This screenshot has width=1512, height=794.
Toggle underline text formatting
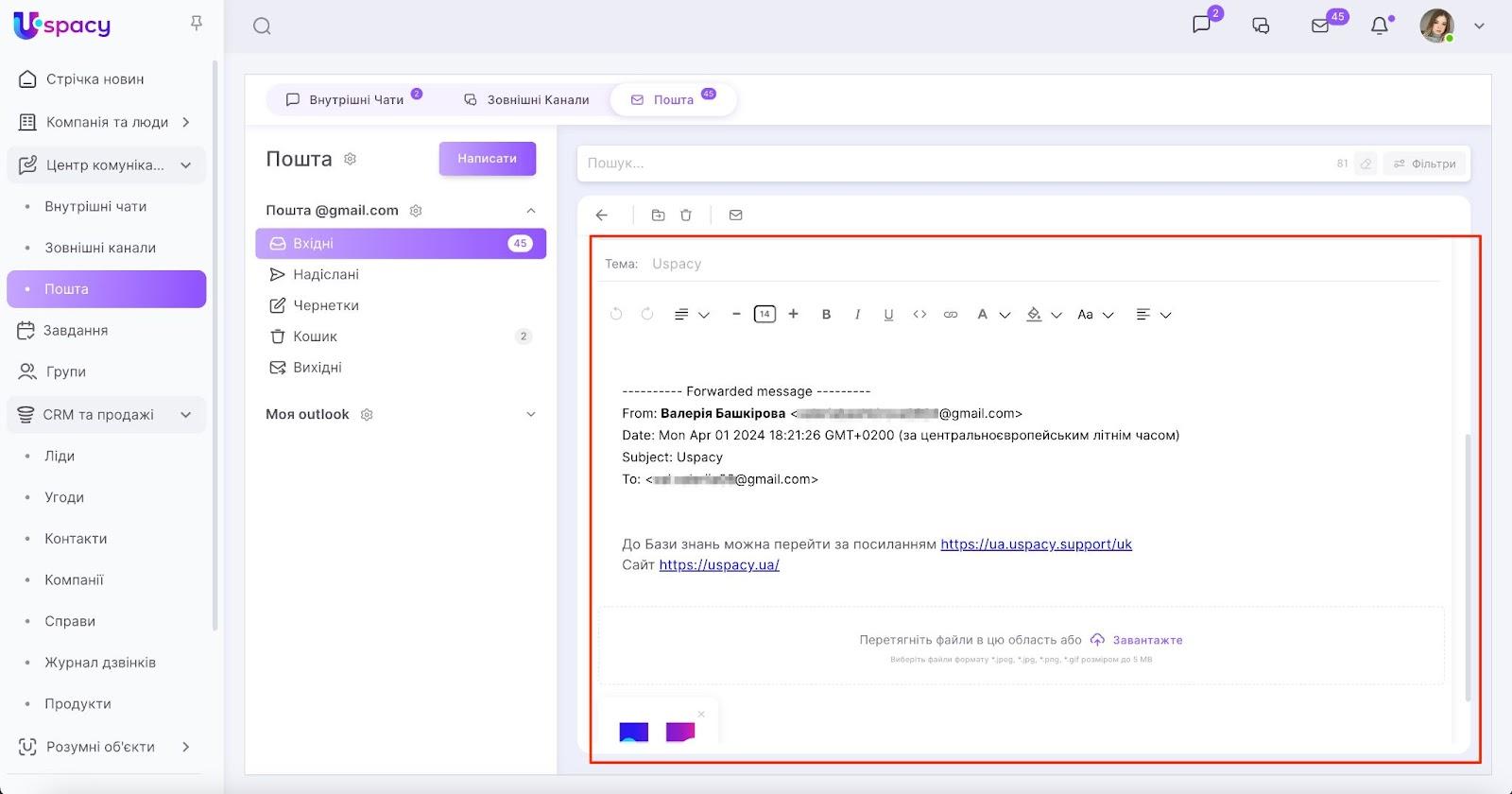pyautogui.click(x=888, y=315)
